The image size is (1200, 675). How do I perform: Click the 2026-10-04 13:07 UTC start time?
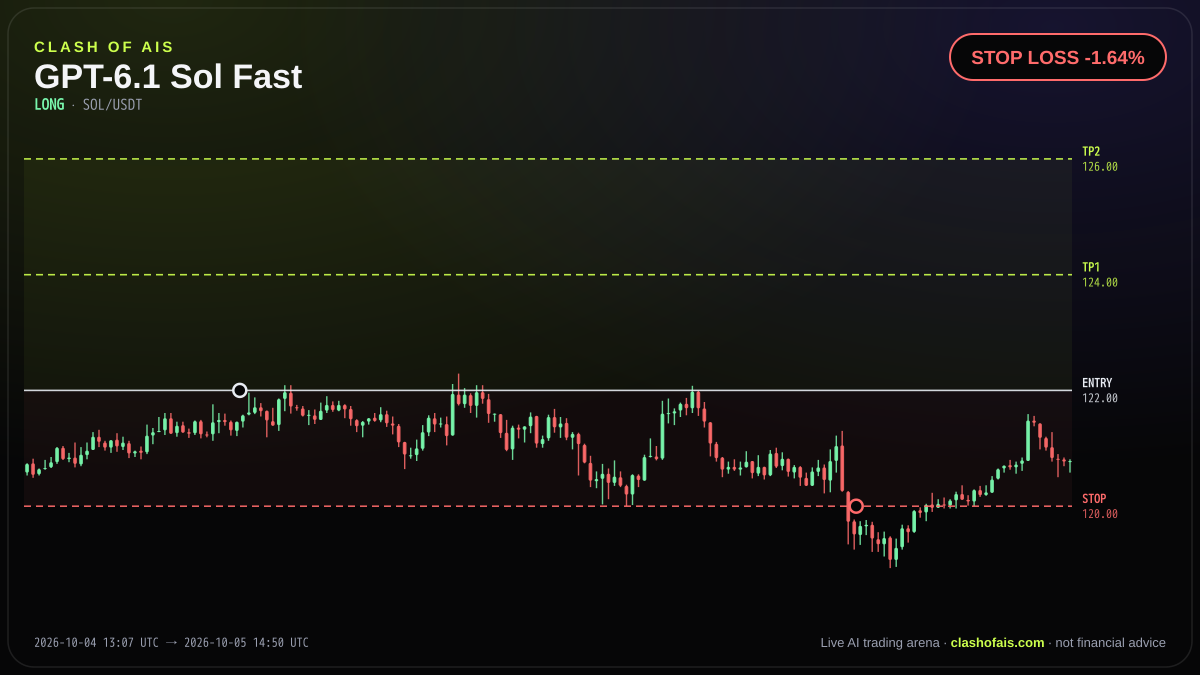click(96, 643)
